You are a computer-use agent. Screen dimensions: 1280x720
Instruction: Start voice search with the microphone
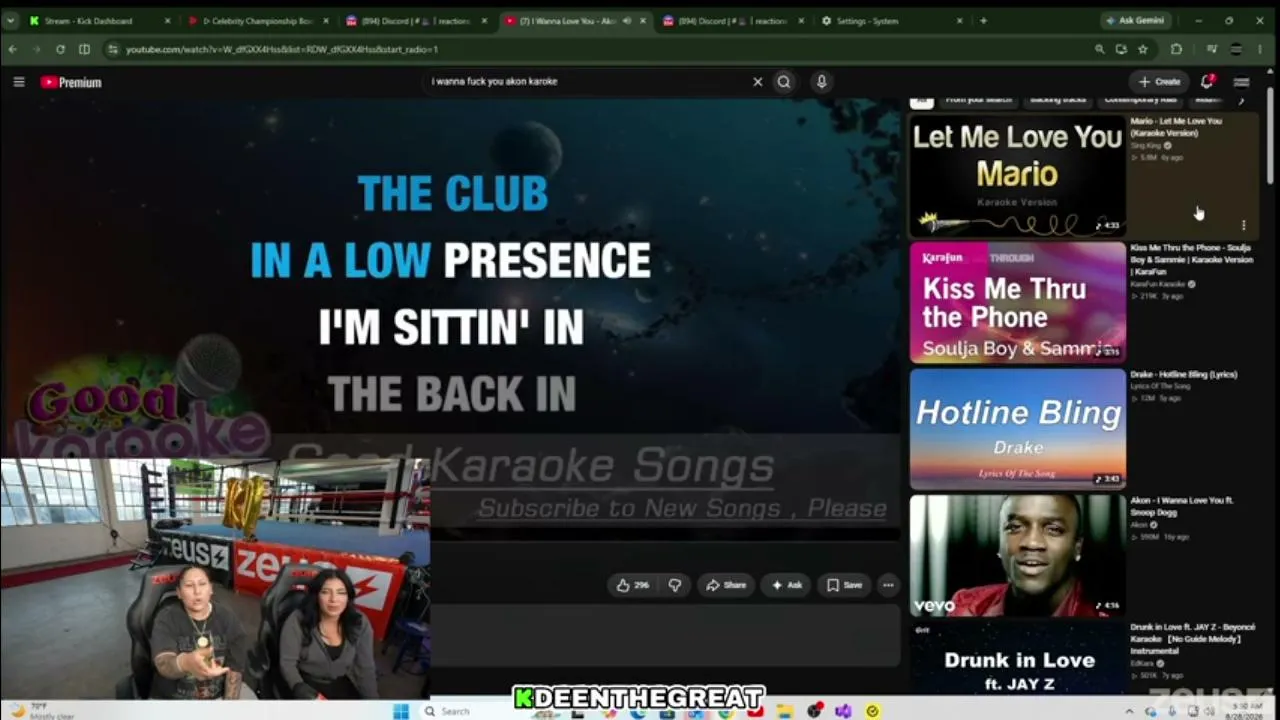point(821,82)
